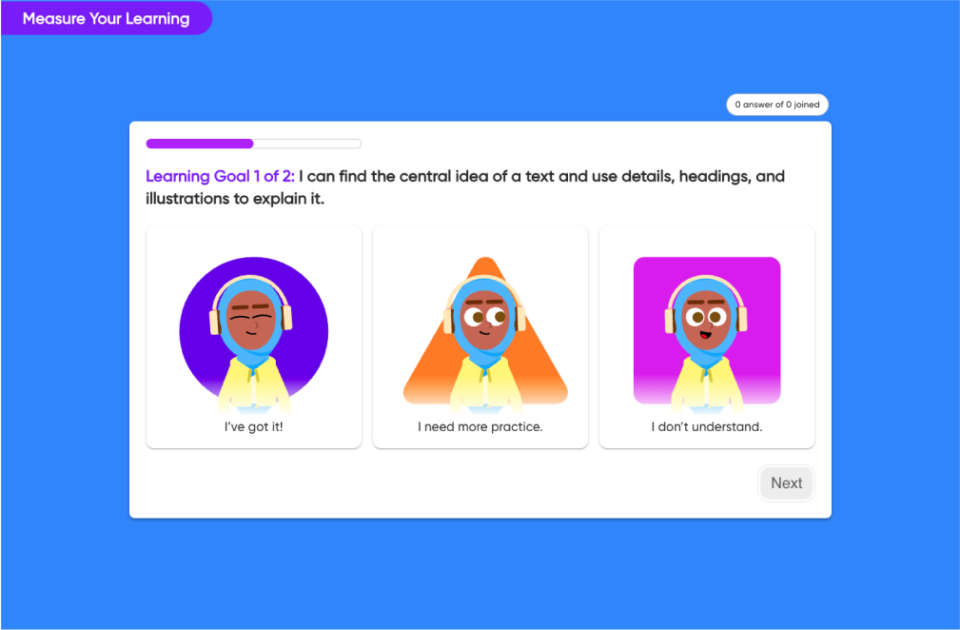This screenshot has height=630, width=960.
Task: Click the smiling closed-eyes character face
Action: click(251, 321)
